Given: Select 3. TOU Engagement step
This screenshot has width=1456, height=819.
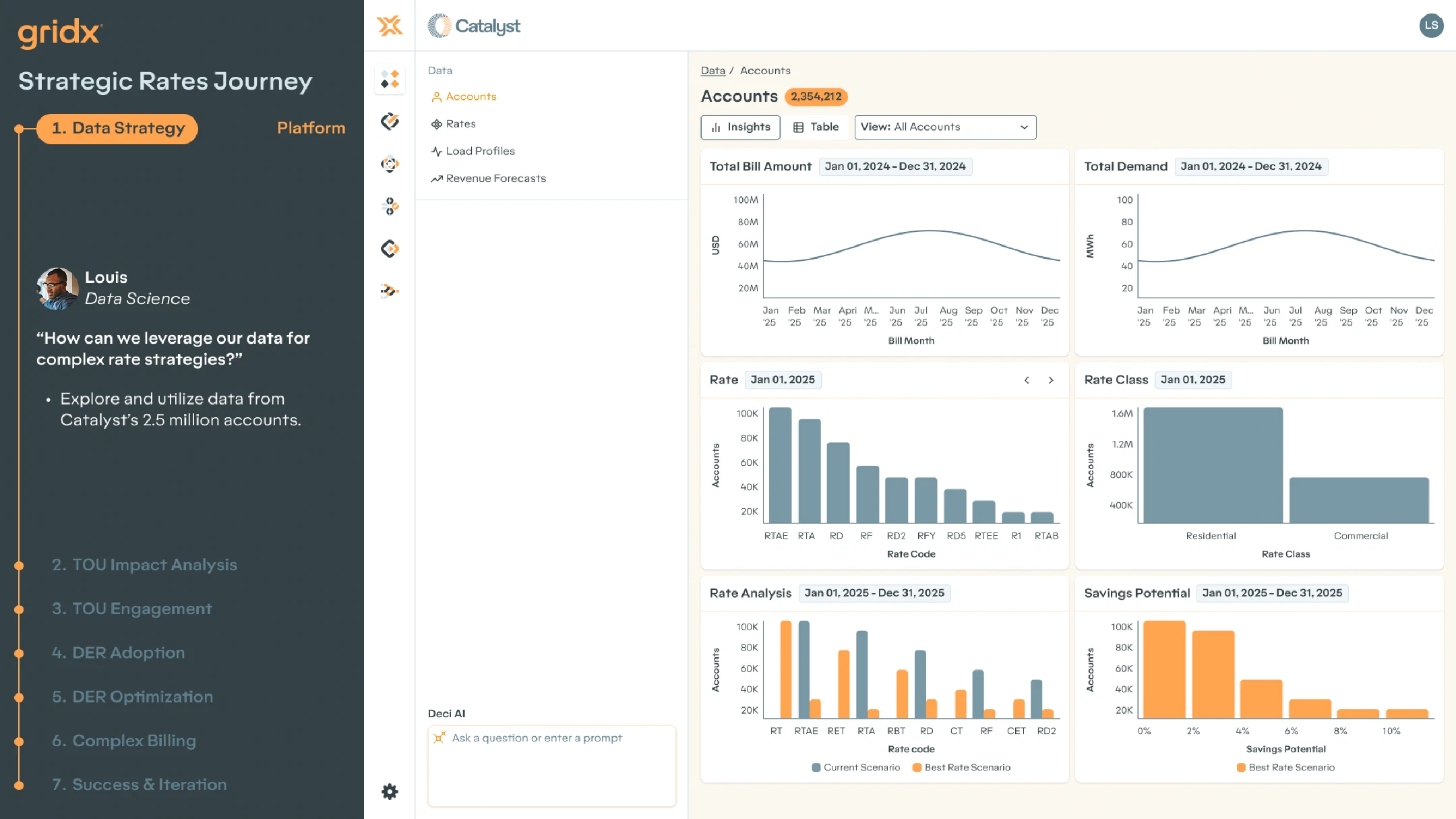Looking at the screenshot, I should [131, 609].
